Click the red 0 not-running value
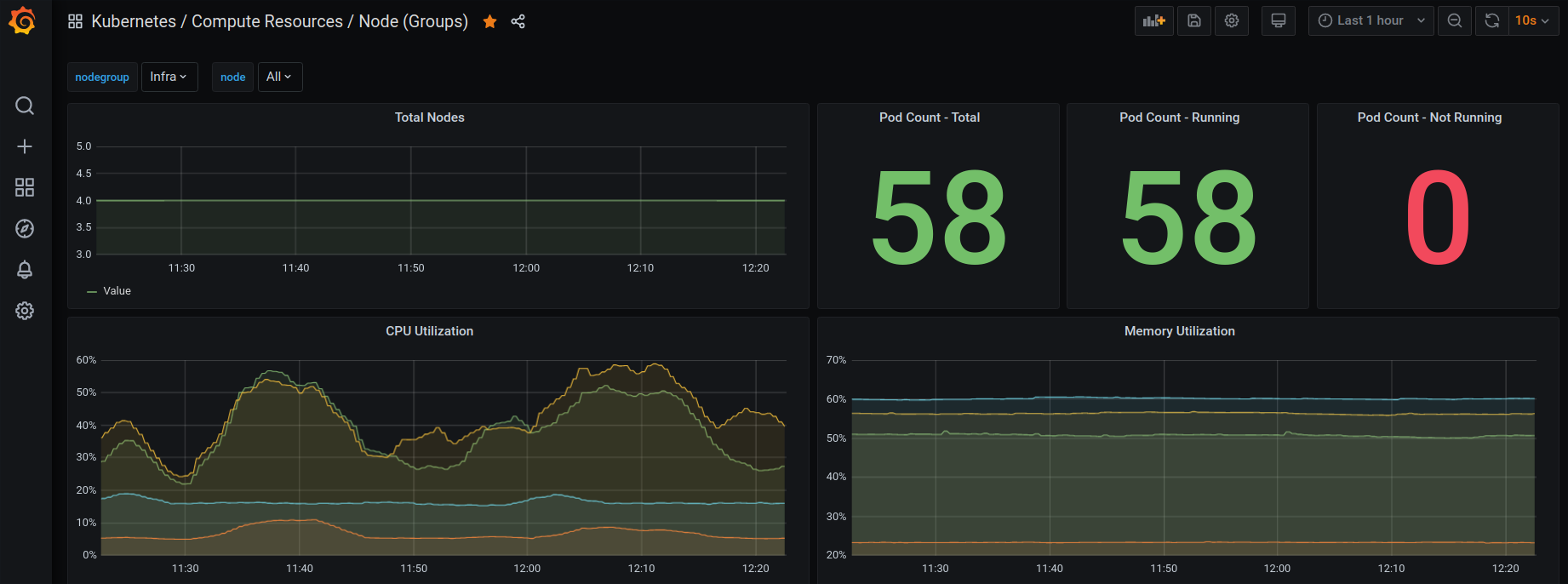 (x=1438, y=218)
